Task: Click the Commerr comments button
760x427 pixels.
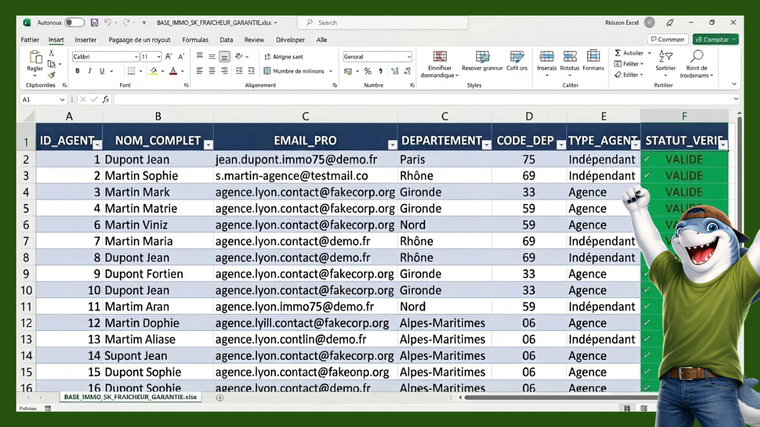Action: pyautogui.click(x=667, y=40)
